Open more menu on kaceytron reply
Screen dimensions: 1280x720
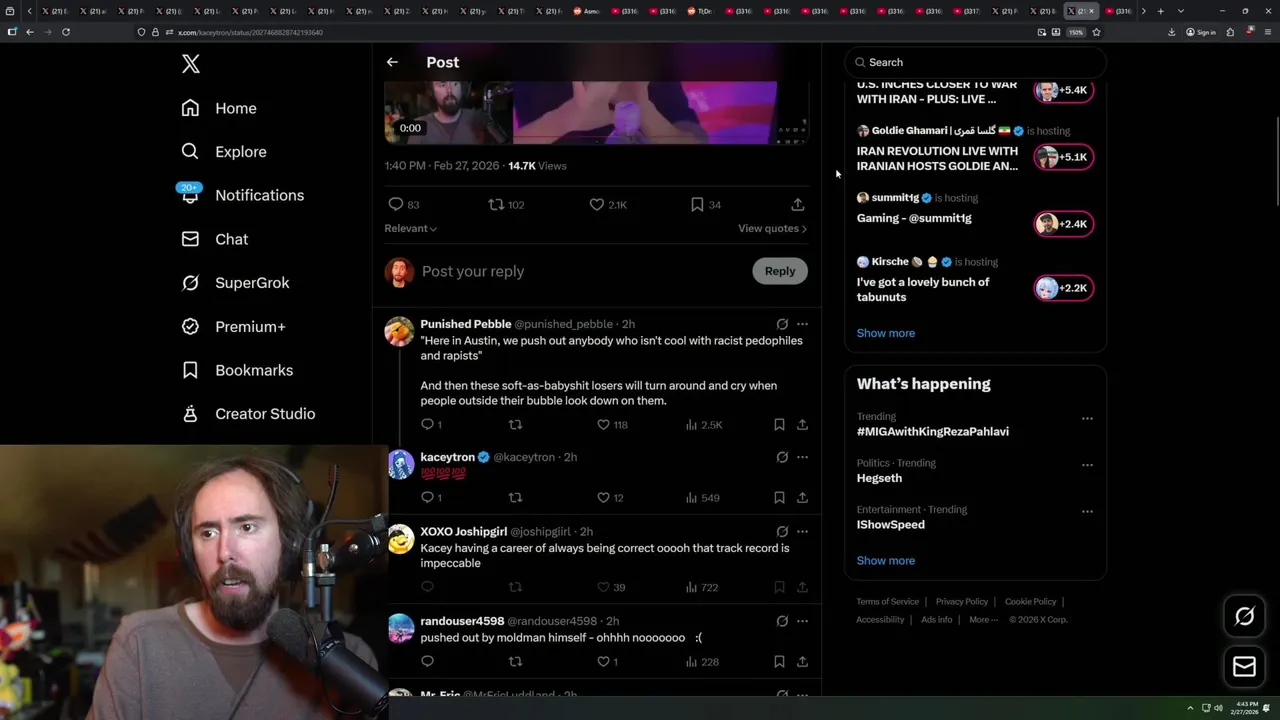click(x=802, y=457)
